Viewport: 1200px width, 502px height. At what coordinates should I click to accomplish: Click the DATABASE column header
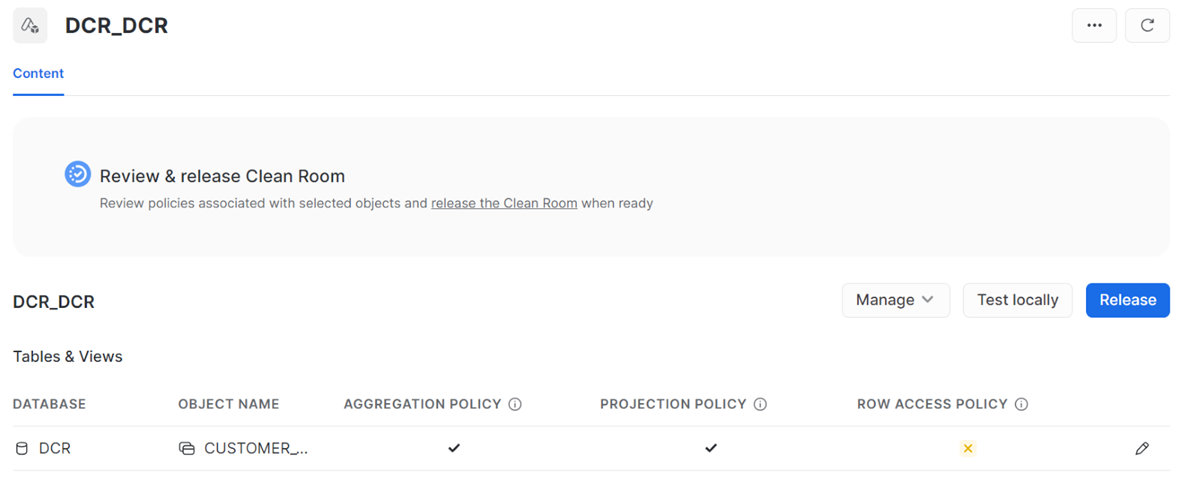(x=49, y=405)
